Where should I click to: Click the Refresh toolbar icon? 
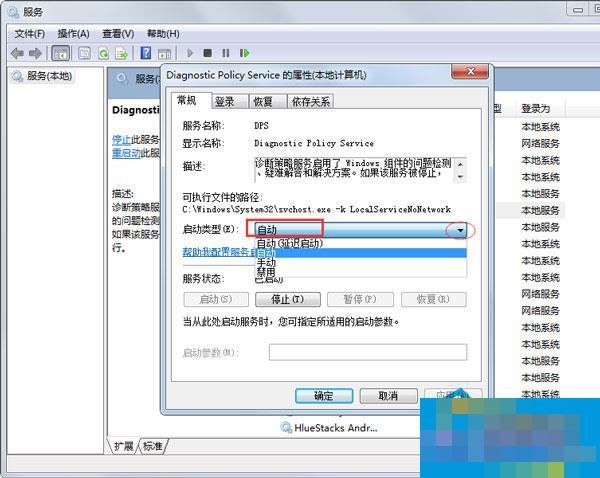[103, 53]
